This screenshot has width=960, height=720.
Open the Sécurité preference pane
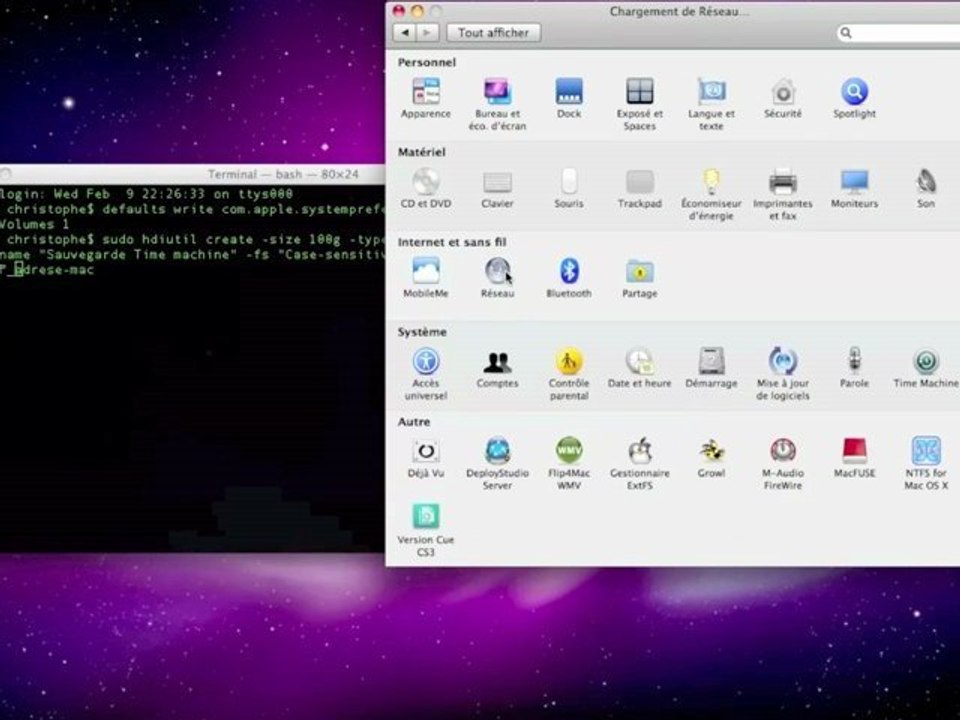(x=782, y=98)
